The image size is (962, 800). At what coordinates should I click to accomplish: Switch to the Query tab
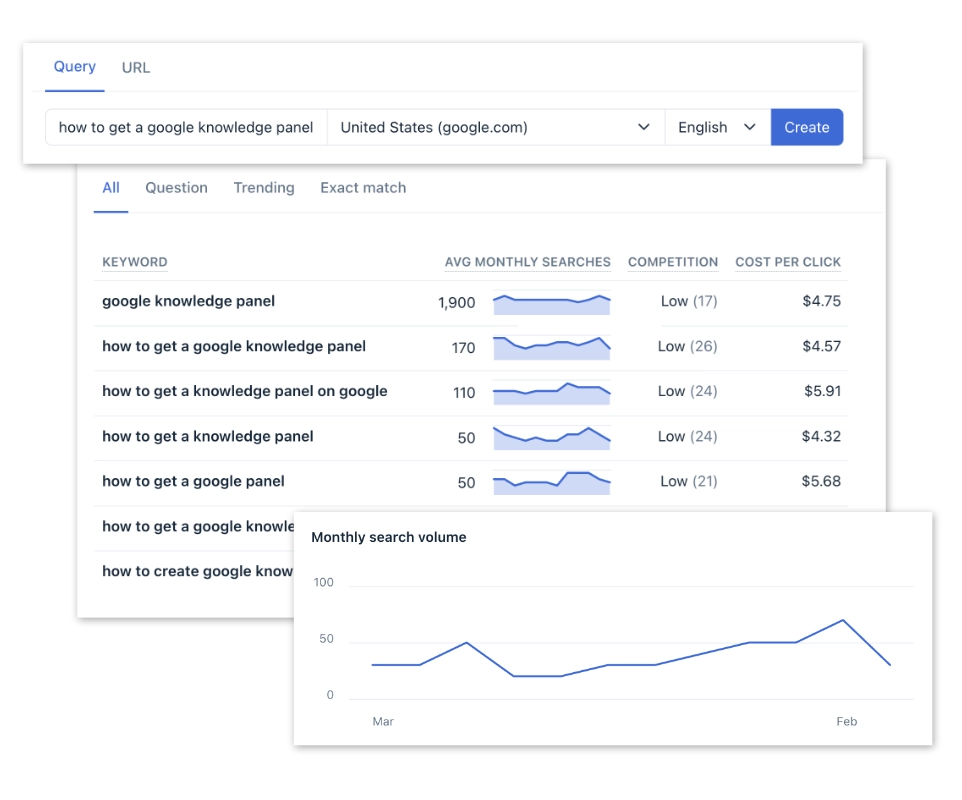75,67
